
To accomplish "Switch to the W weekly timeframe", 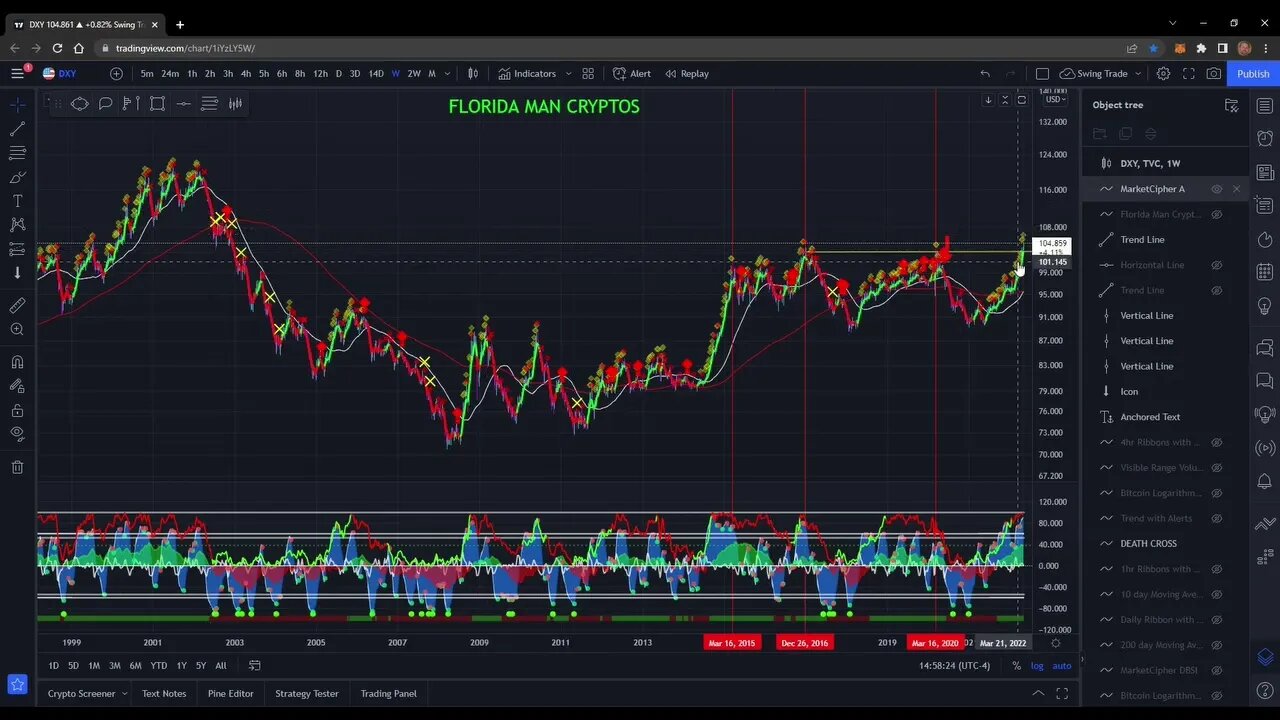I will tap(396, 73).
